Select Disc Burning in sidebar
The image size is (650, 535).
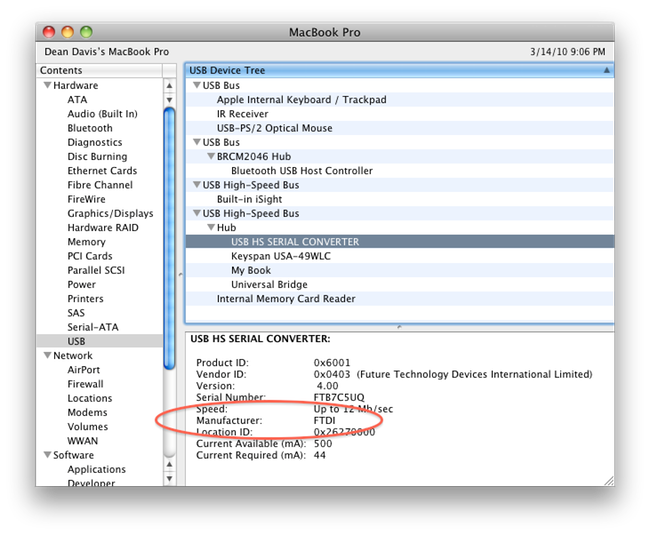tap(97, 157)
